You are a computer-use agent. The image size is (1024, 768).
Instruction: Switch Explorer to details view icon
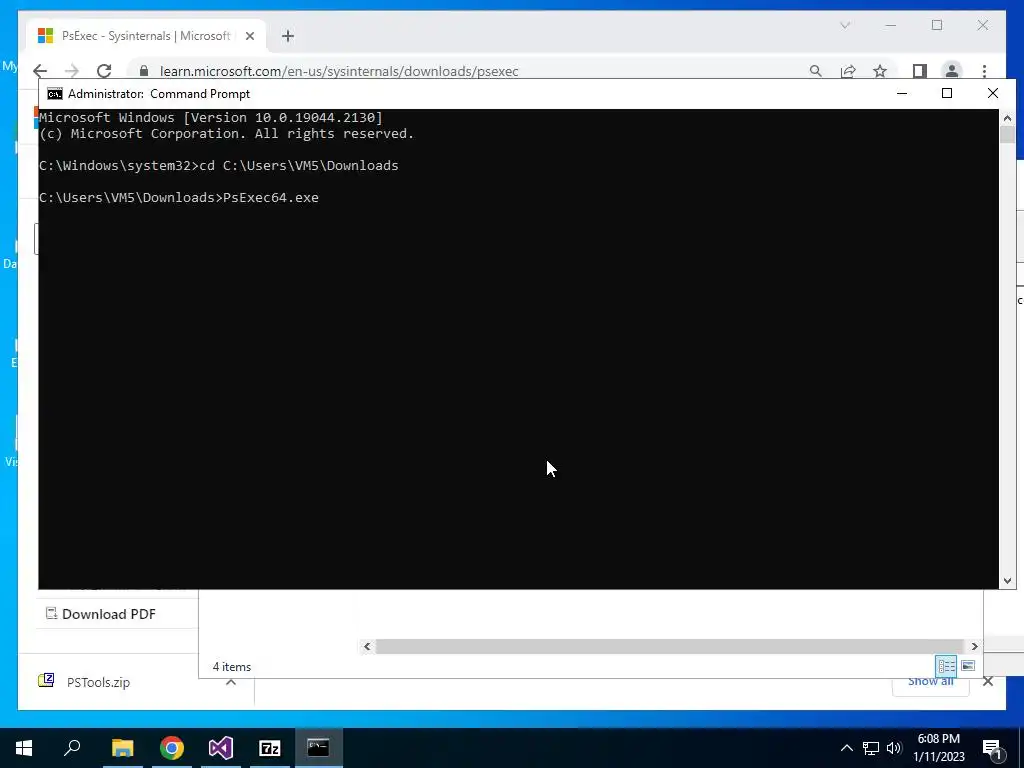[x=946, y=665]
